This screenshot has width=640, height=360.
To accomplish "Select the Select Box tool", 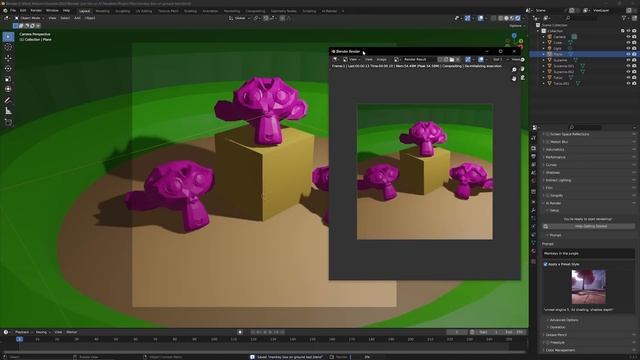I will [x=8, y=37].
